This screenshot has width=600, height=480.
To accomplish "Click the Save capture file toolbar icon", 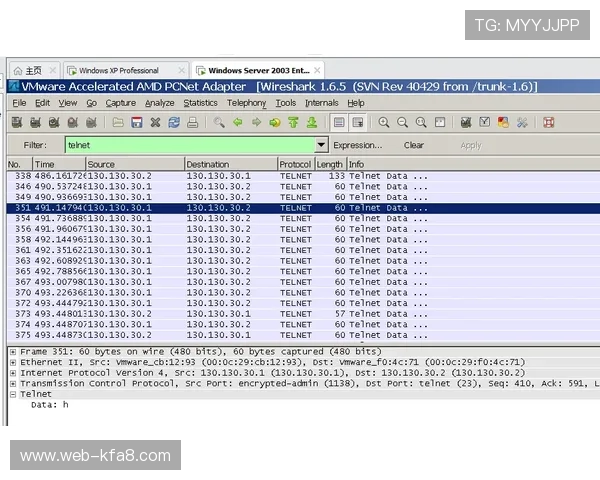I will [135, 123].
